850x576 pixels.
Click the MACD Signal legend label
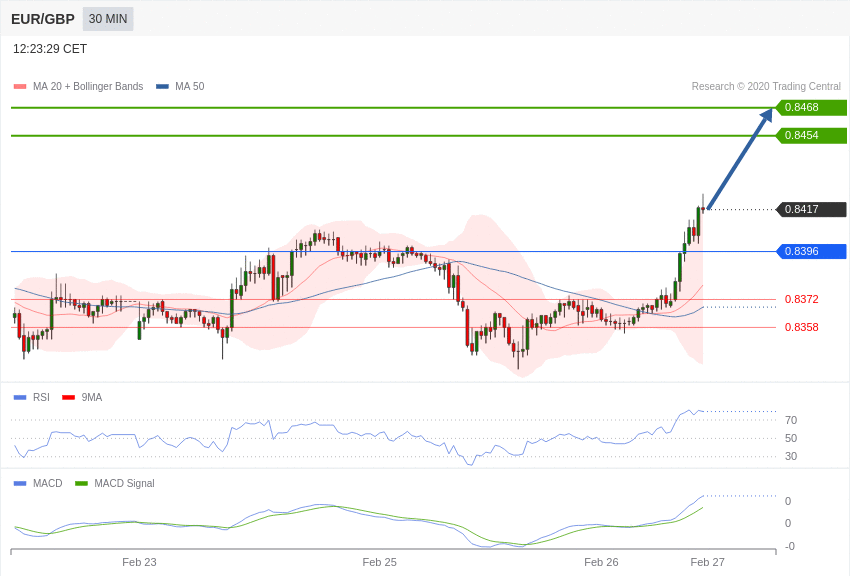(124, 483)
